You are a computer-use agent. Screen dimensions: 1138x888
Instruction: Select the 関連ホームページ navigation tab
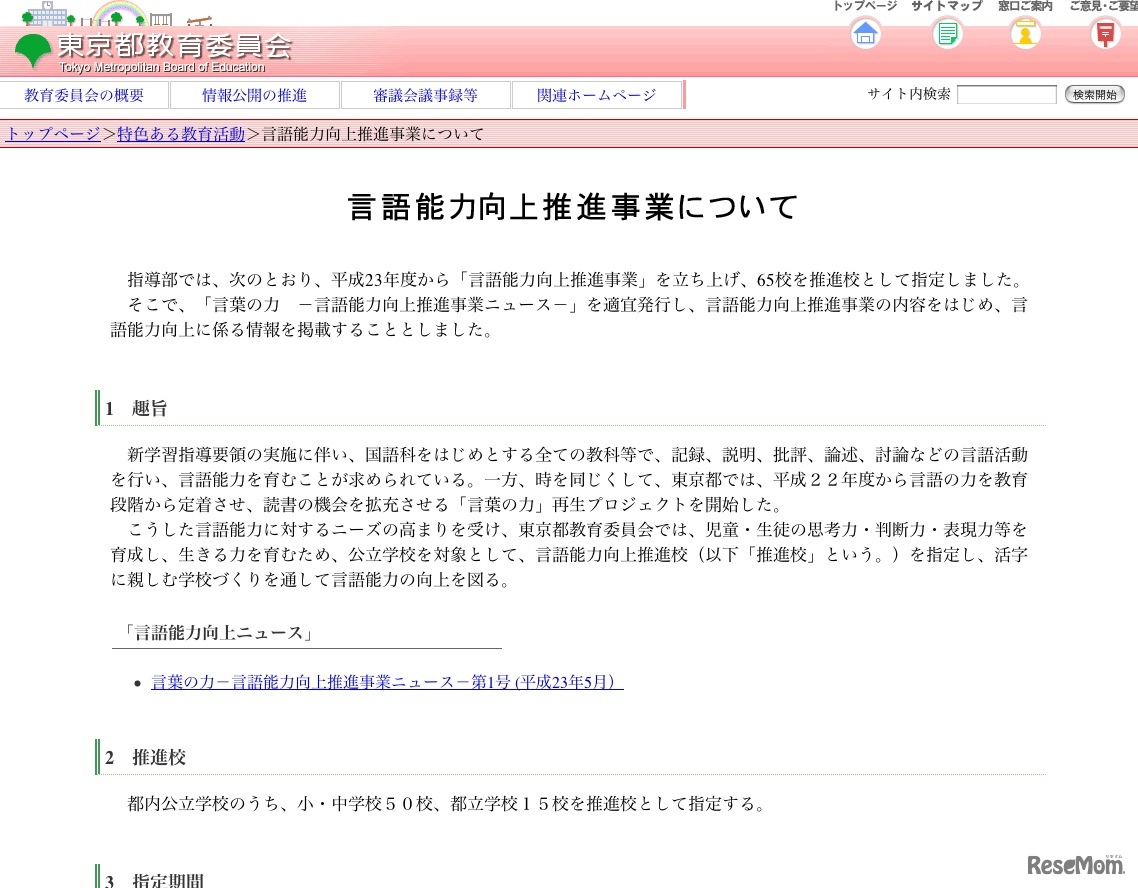pos(596,94)
